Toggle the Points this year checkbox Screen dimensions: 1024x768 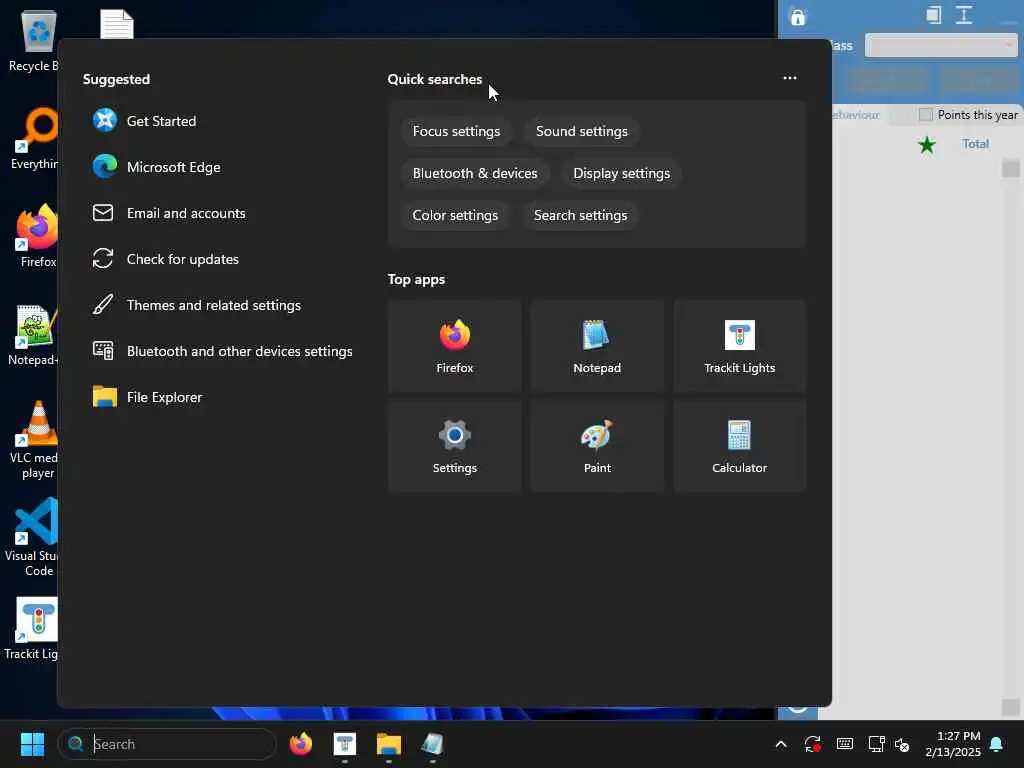tap(925, 115)
